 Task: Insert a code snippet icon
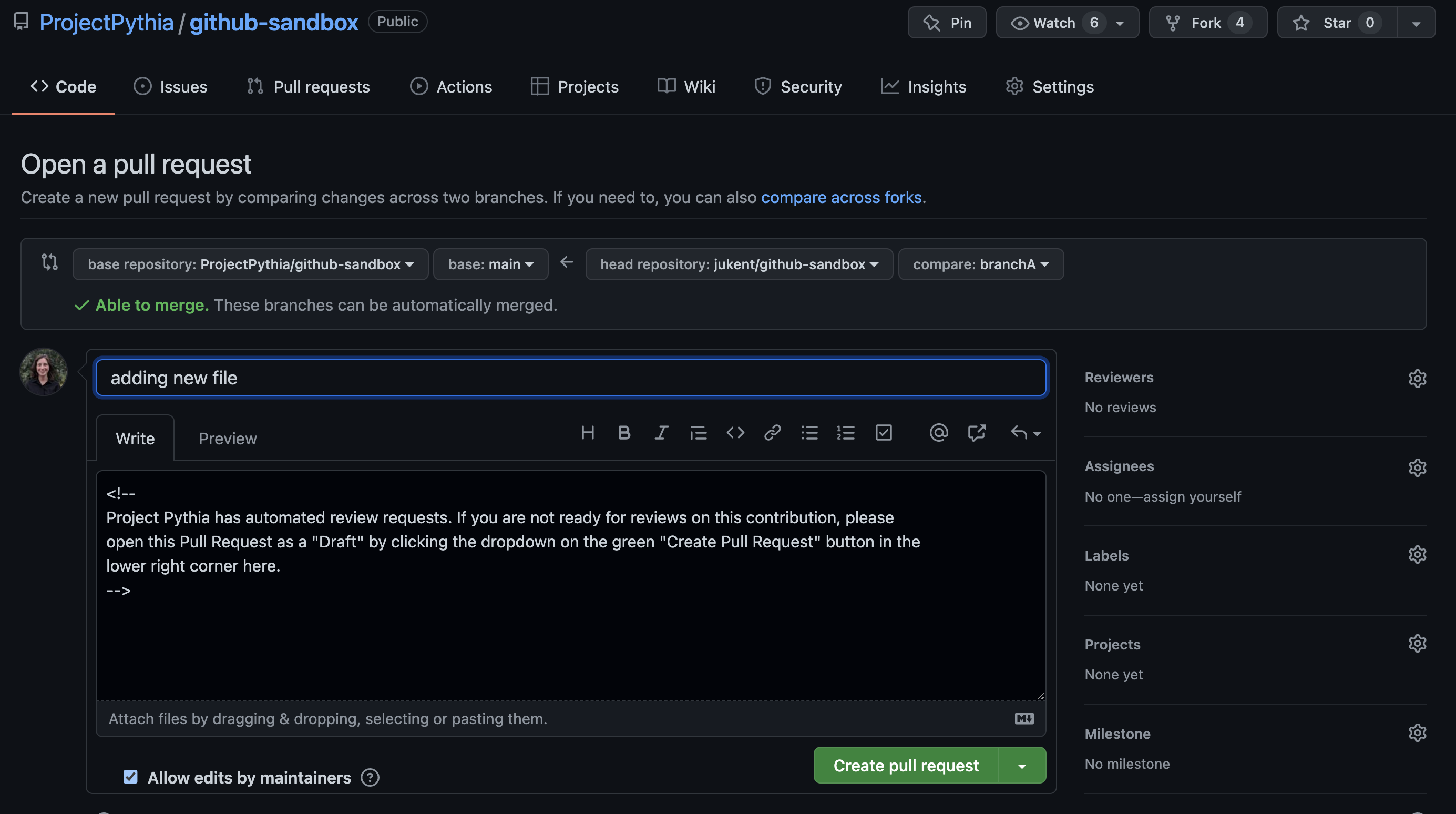click(x=735, y=433)
